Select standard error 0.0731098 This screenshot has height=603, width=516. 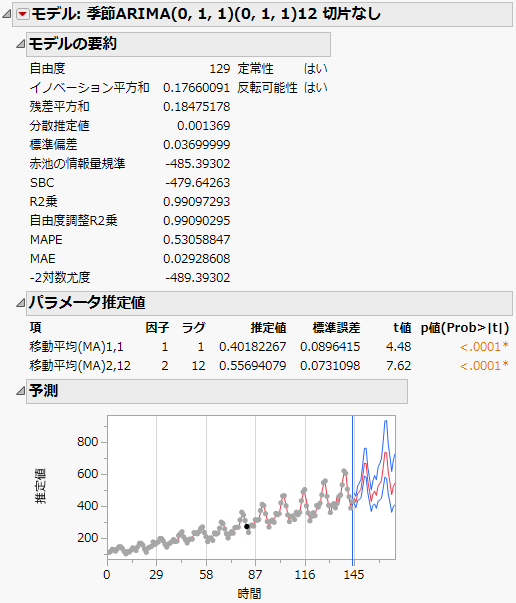click(x=330, y=365)
